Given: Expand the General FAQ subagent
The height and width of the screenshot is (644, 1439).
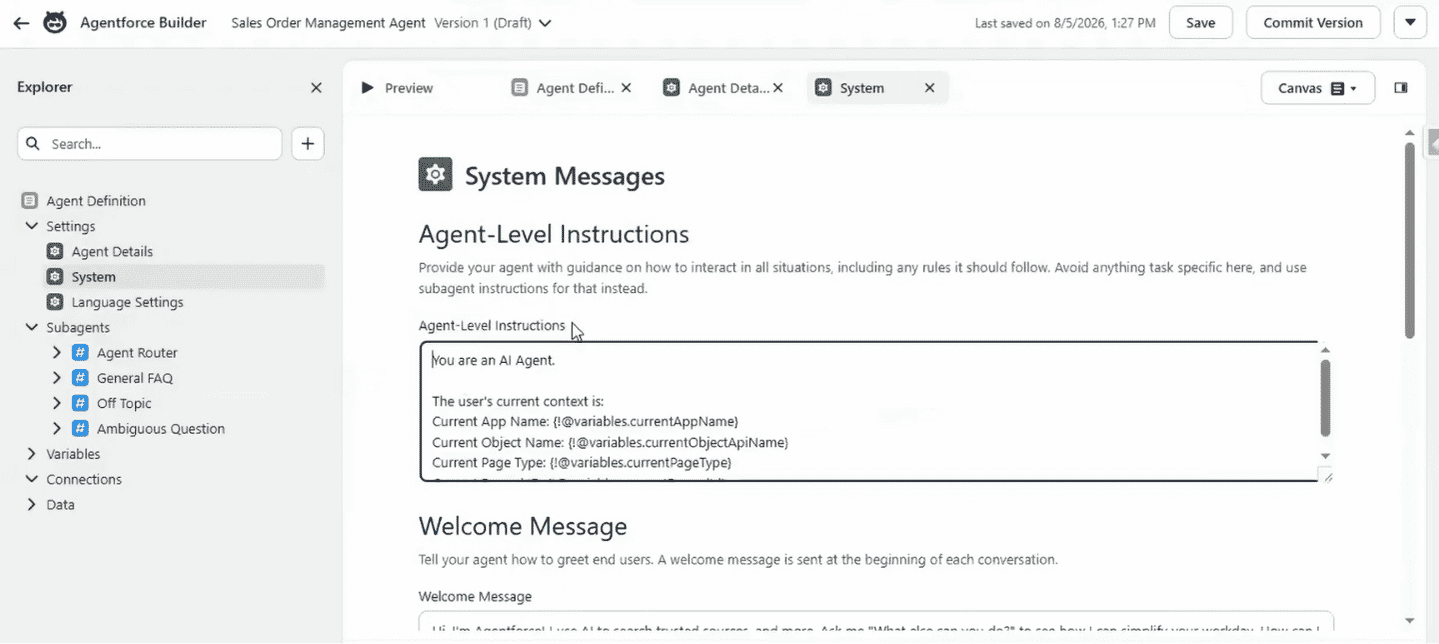Looking at the screenshot, I should [x=57, y=378].
